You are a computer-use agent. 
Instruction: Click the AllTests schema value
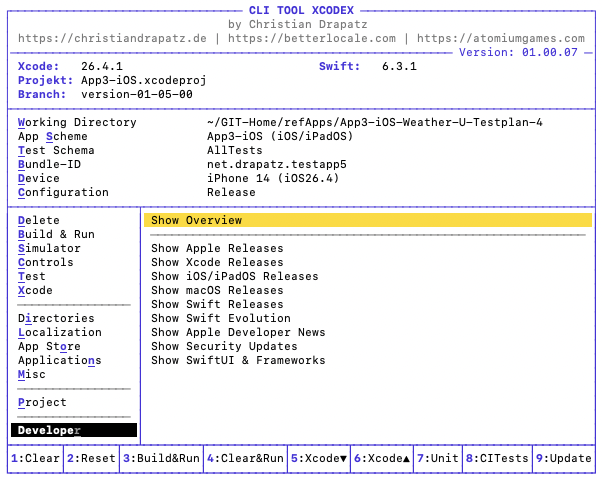click(x=235, y=150)
